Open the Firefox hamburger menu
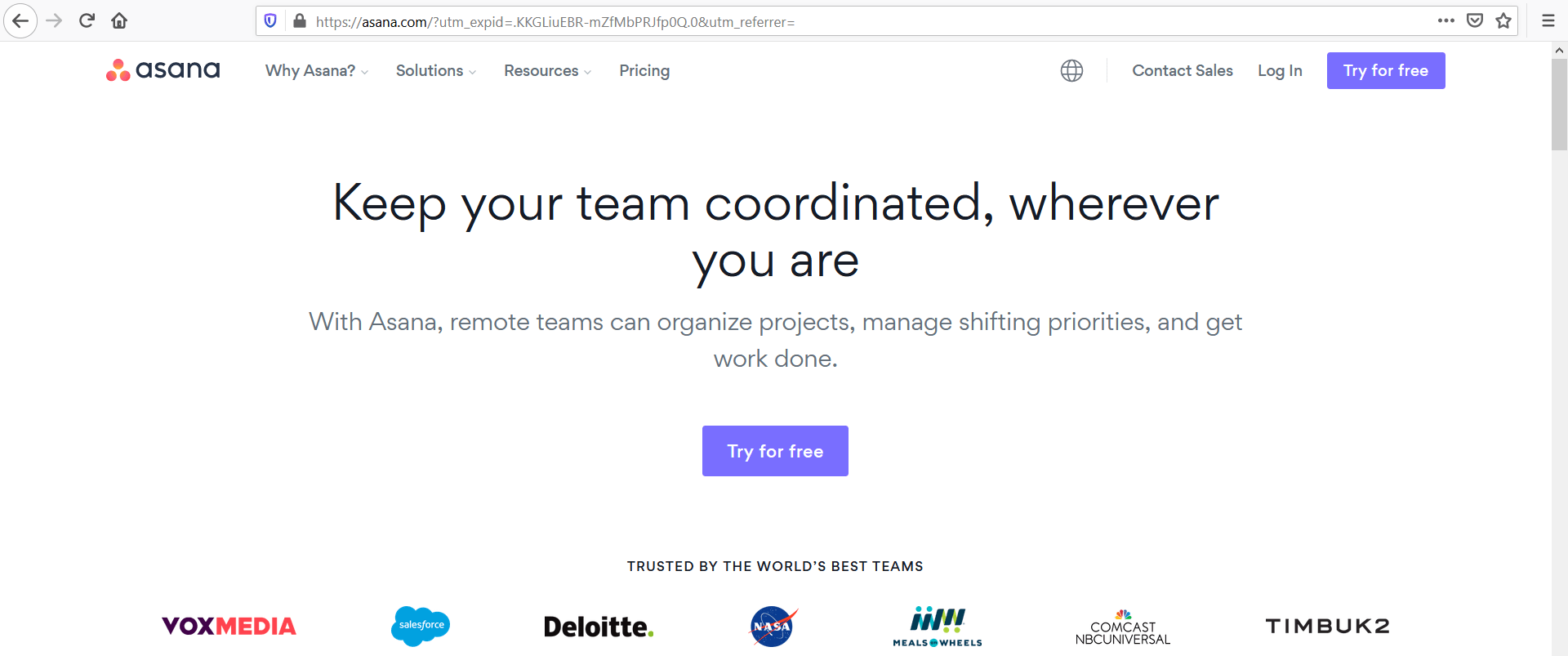The width and height of the screenshot is (1568, 656). coord(1548,21)
